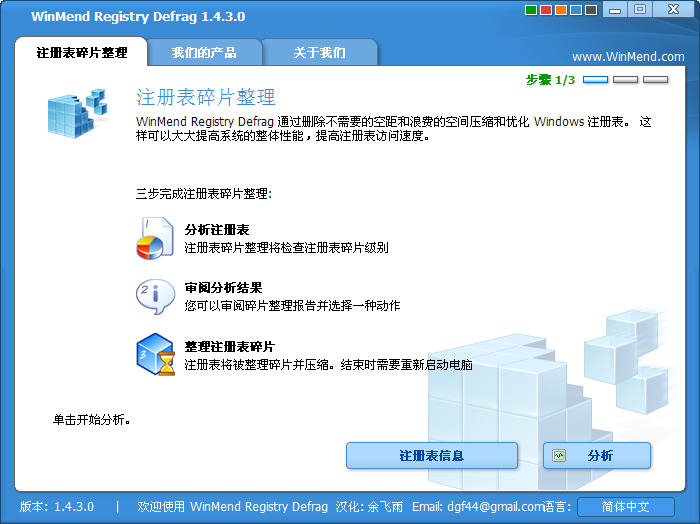Start analysis with the 分析 button
This screenshot has height=524, width=700.
pos(597,456)
